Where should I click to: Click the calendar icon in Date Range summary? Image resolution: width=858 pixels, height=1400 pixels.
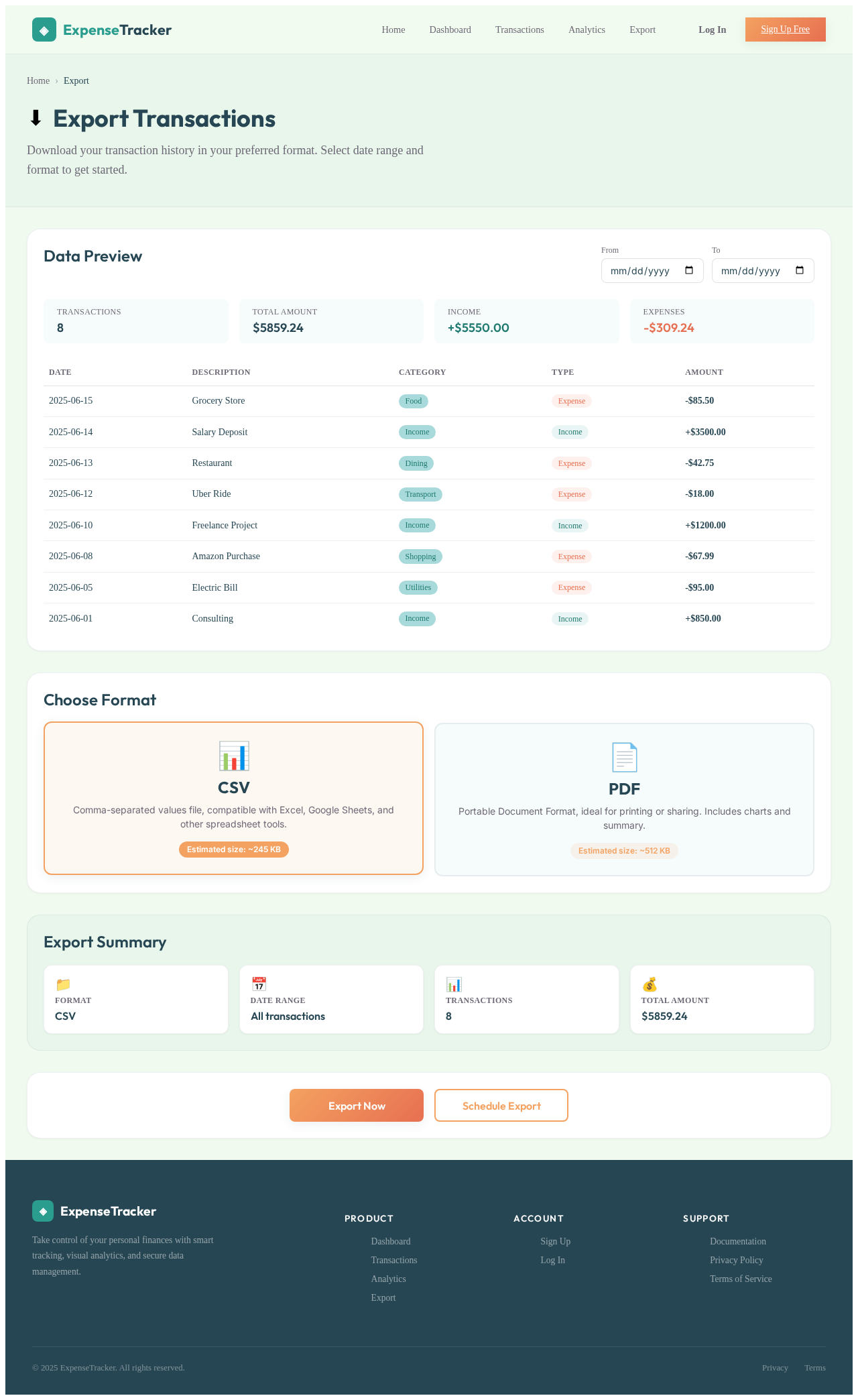pos(259,984)
